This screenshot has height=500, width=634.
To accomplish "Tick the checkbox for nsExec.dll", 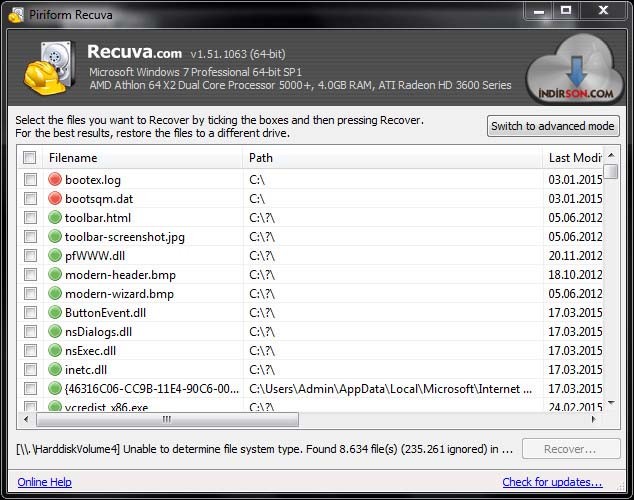I will pos(30,350).
